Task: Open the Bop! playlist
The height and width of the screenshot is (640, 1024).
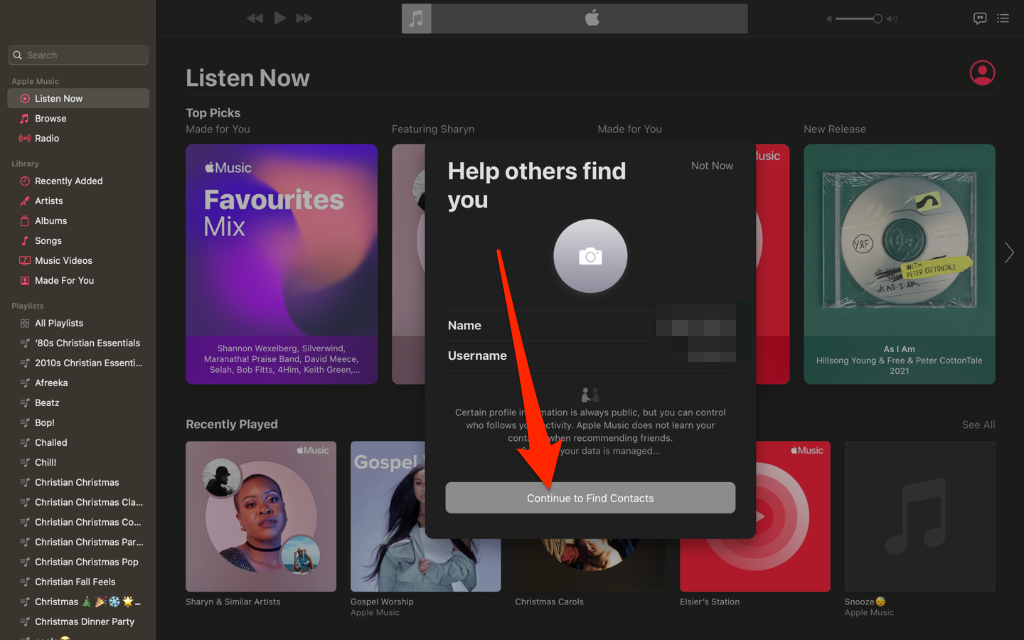Action: [78, 423]
